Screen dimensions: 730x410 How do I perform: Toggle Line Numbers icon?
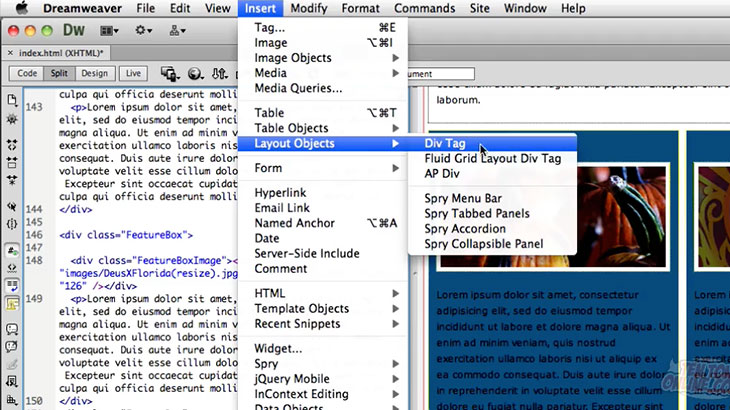pyautogui.click(x=12, y=250)
